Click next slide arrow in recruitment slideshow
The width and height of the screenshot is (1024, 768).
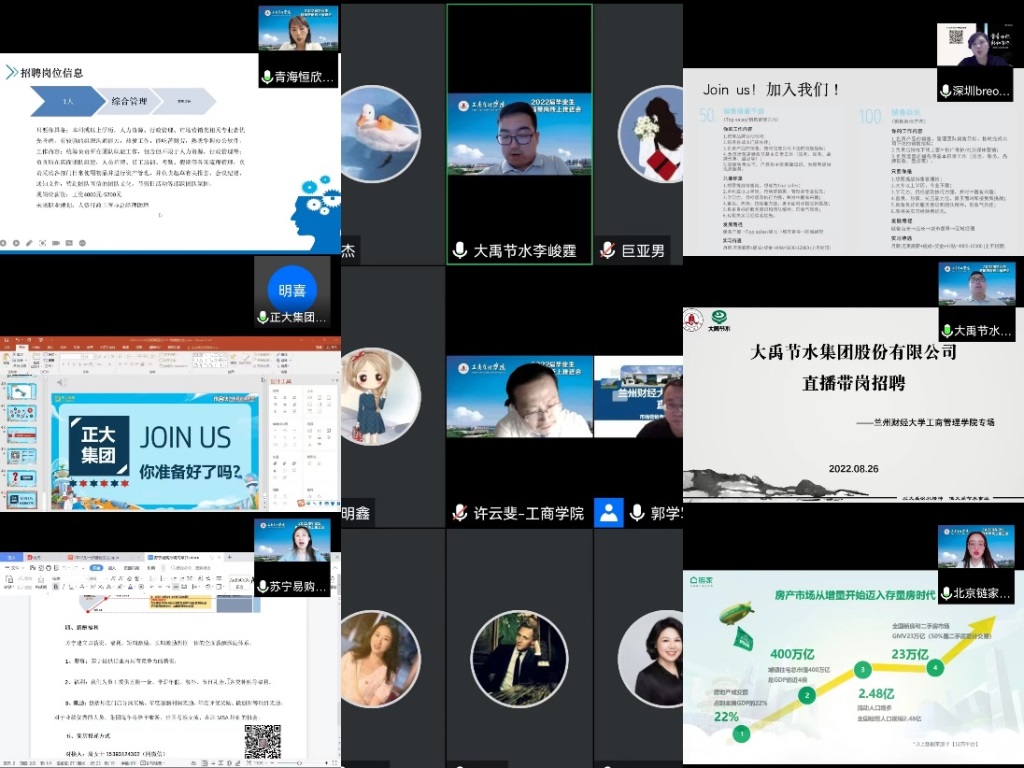click(x=16, y=243)
